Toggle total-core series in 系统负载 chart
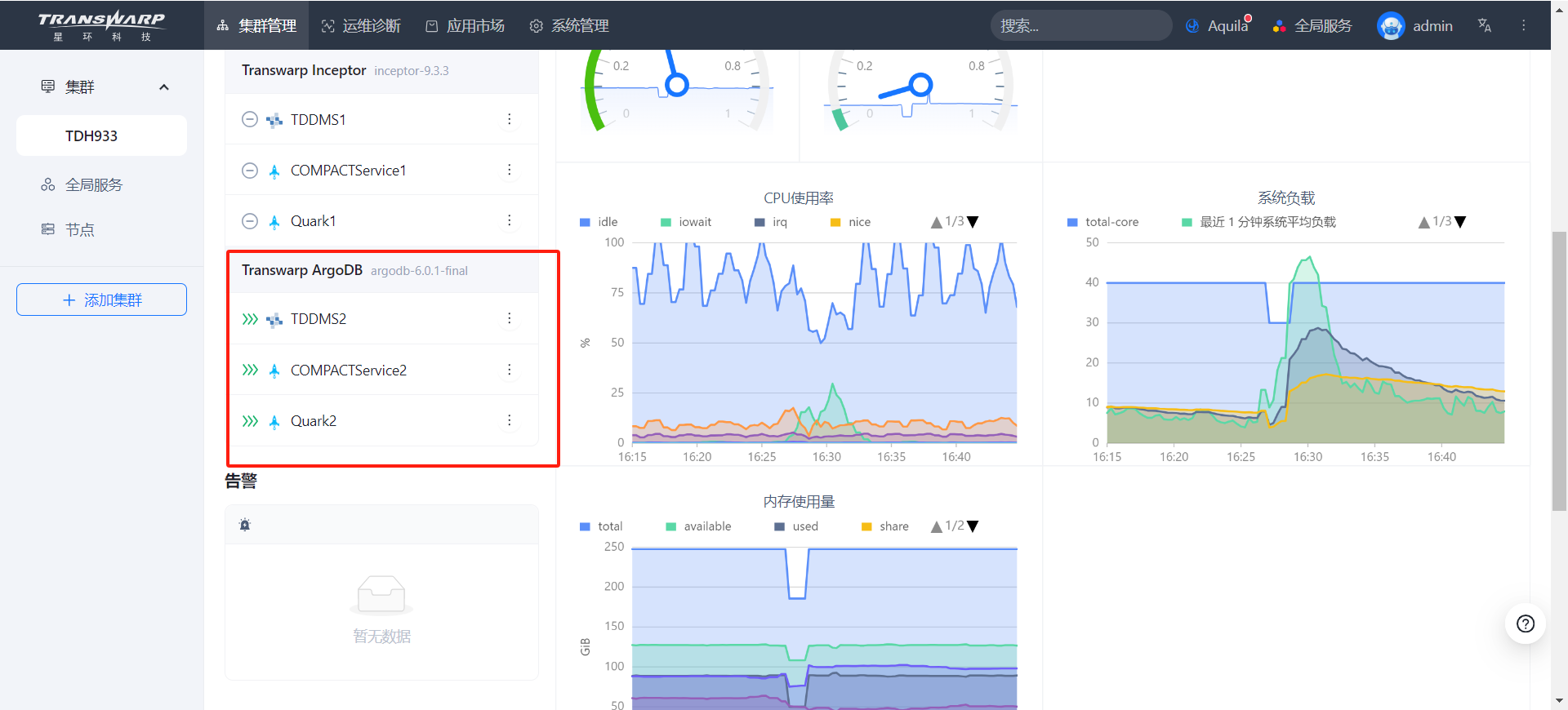 click(1102, 222)
